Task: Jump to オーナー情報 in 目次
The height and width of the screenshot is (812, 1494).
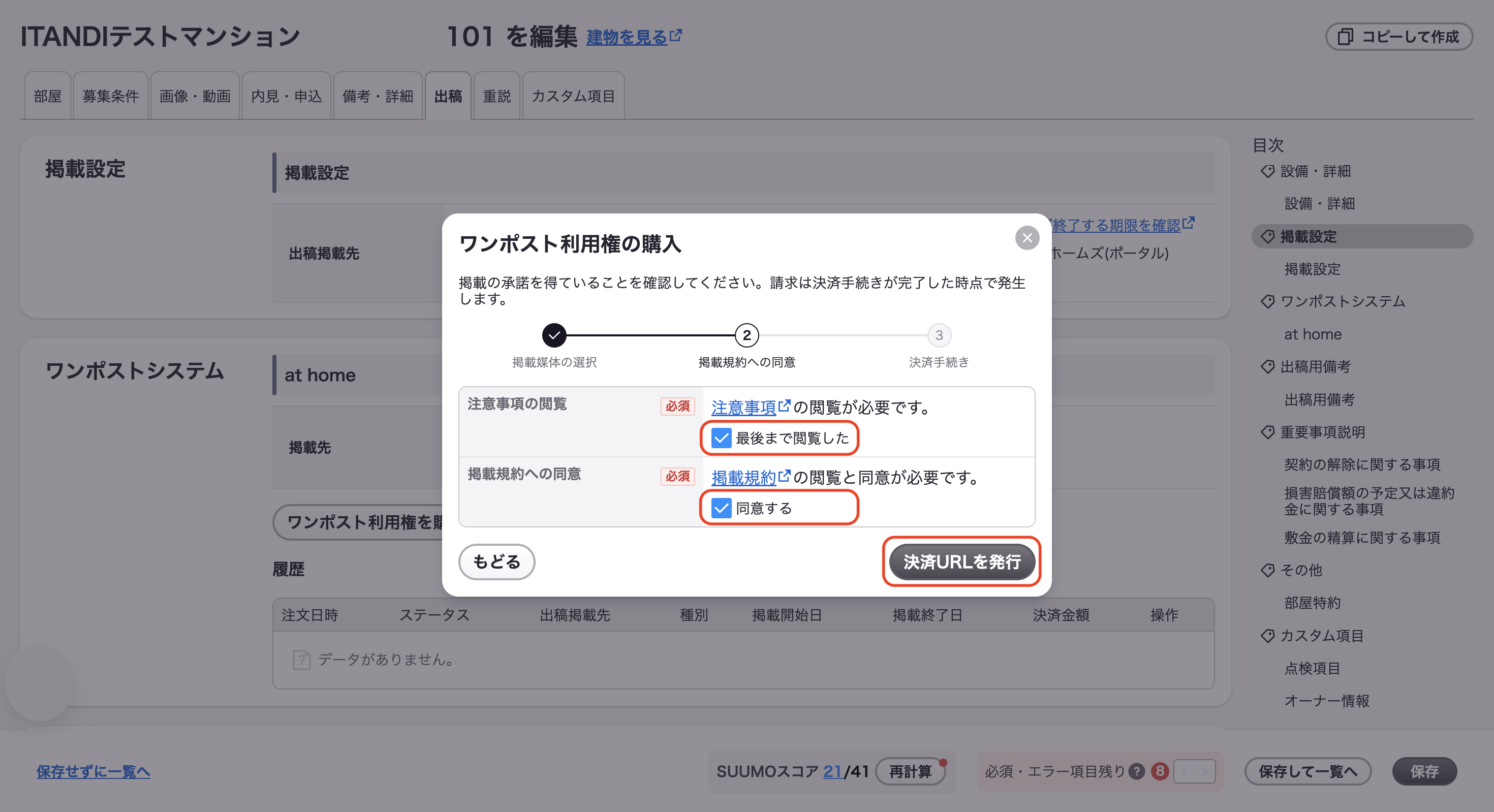Action: tap(1326, 701)
